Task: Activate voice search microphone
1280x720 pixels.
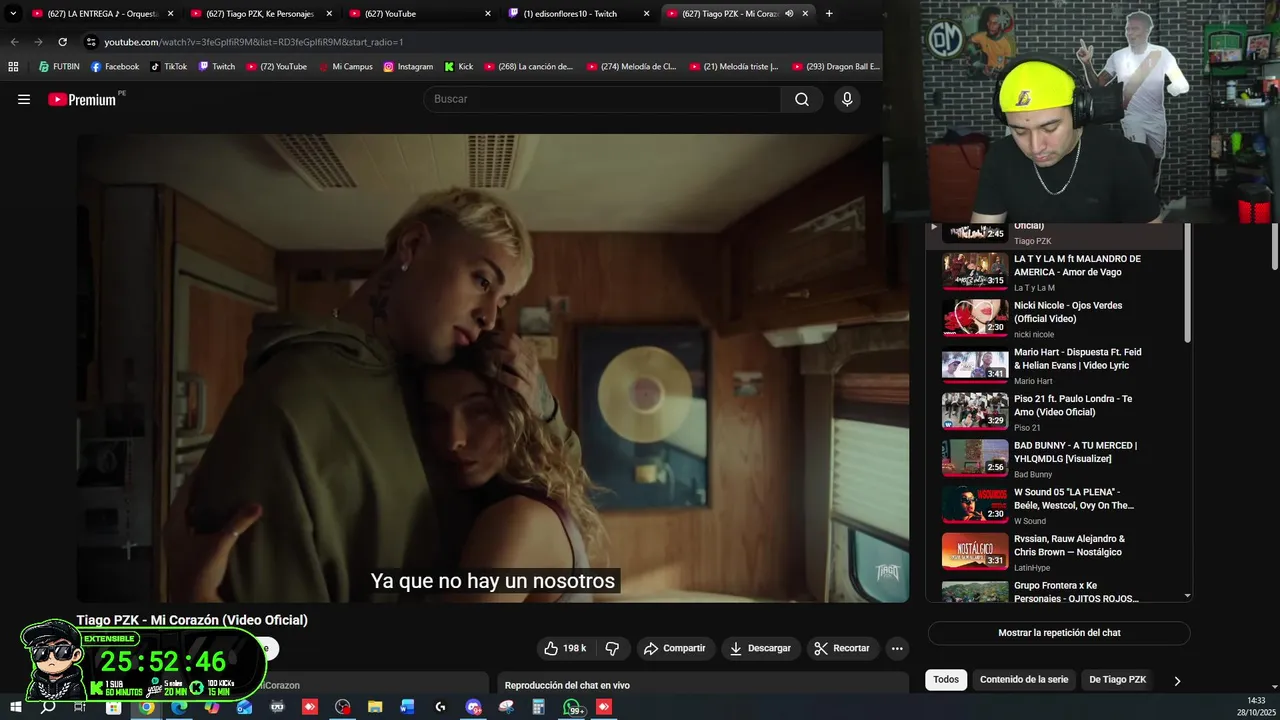Action: (847, 99)
